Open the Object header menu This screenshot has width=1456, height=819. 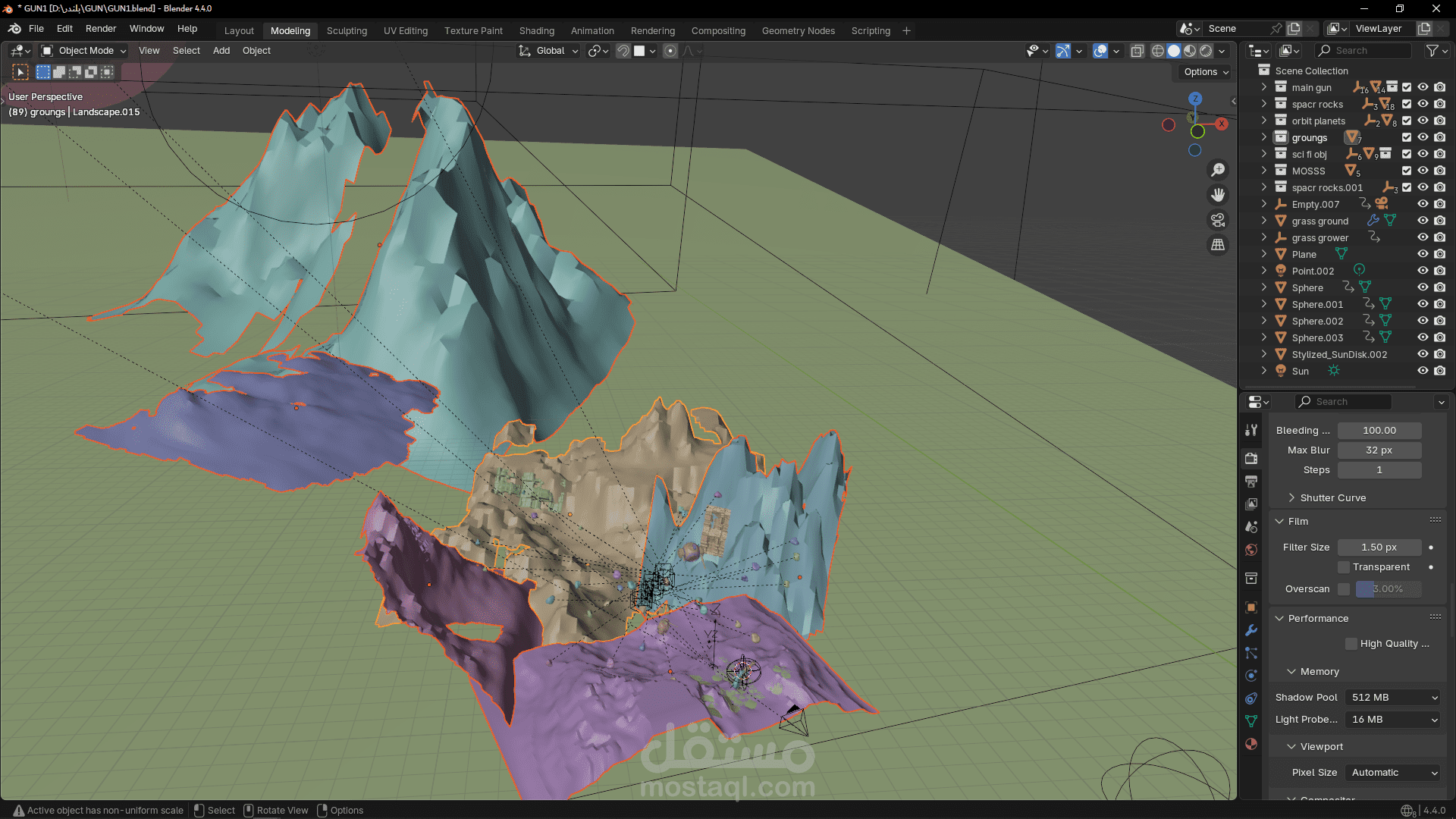point(256,51)
